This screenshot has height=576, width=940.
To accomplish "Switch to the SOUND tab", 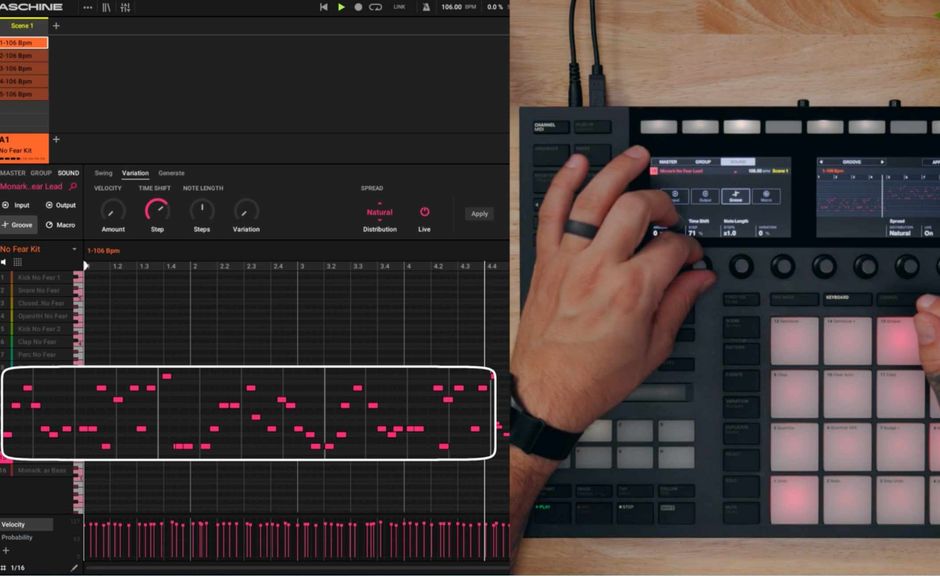I will coord(68,173).
